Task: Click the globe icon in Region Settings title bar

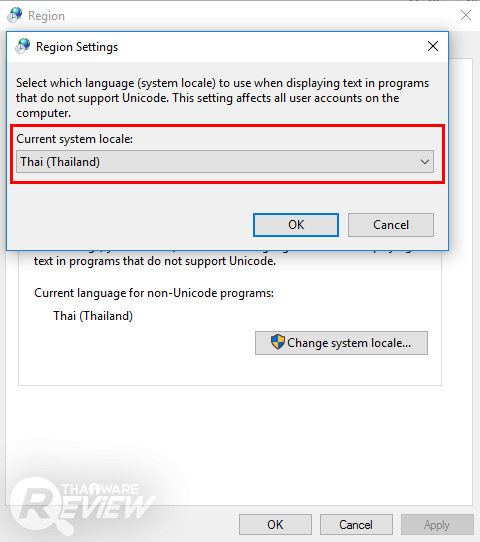Action: click(x=23, y=46)
